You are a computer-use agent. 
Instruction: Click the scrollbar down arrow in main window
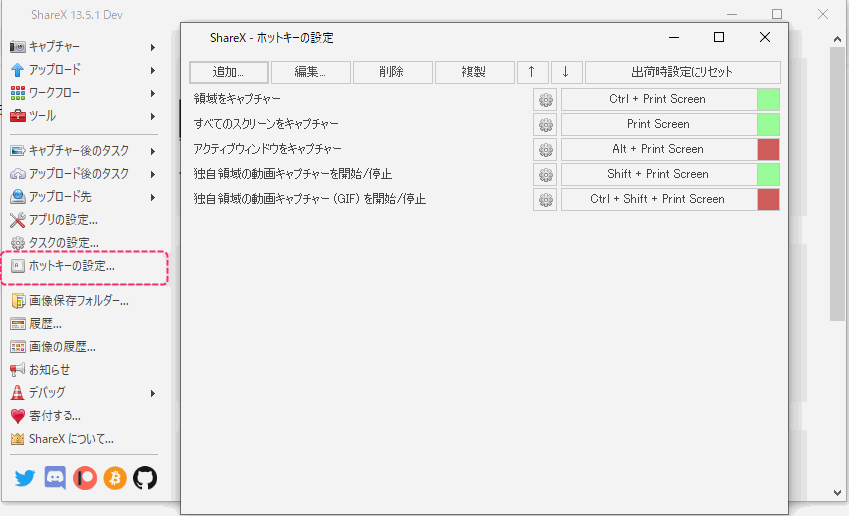[x=838, y=493]
